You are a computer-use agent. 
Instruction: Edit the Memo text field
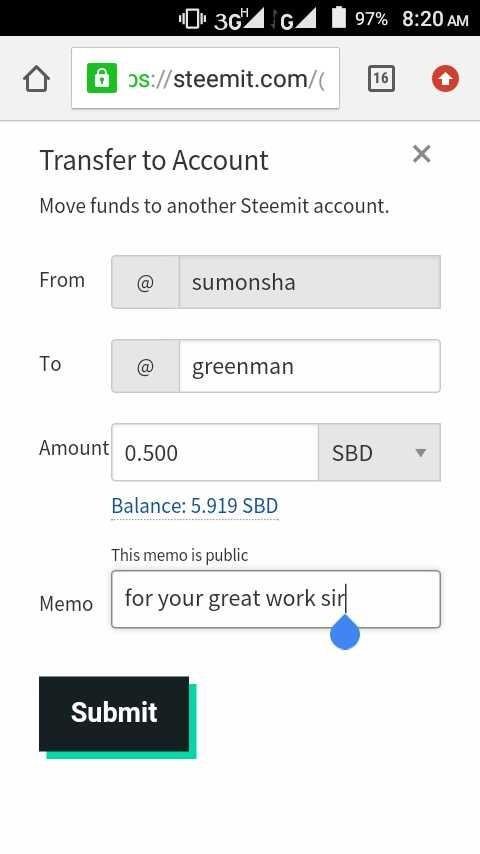(276, 599)
